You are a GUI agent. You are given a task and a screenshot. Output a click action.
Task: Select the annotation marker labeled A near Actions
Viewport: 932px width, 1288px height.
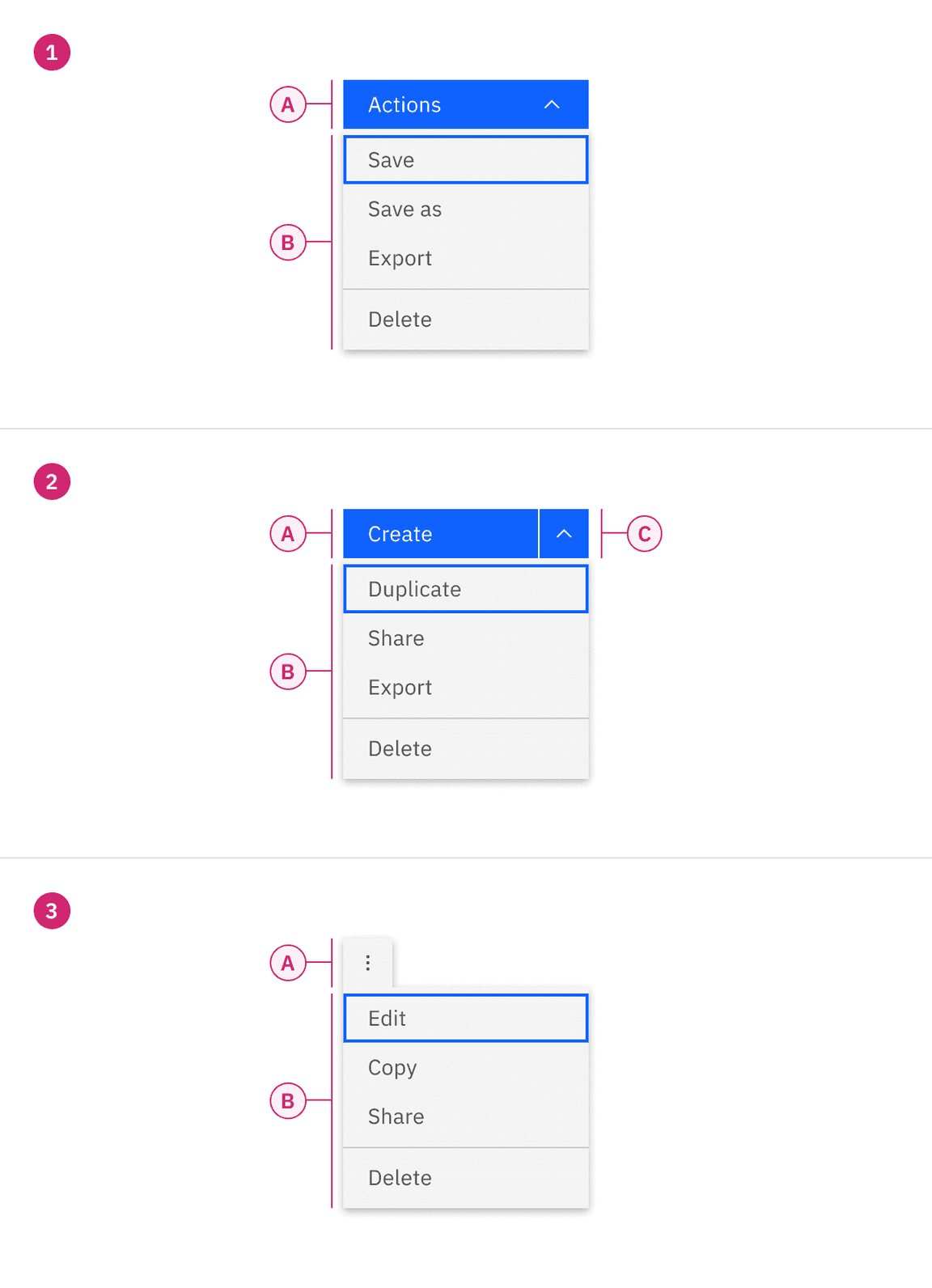[286, 104]
